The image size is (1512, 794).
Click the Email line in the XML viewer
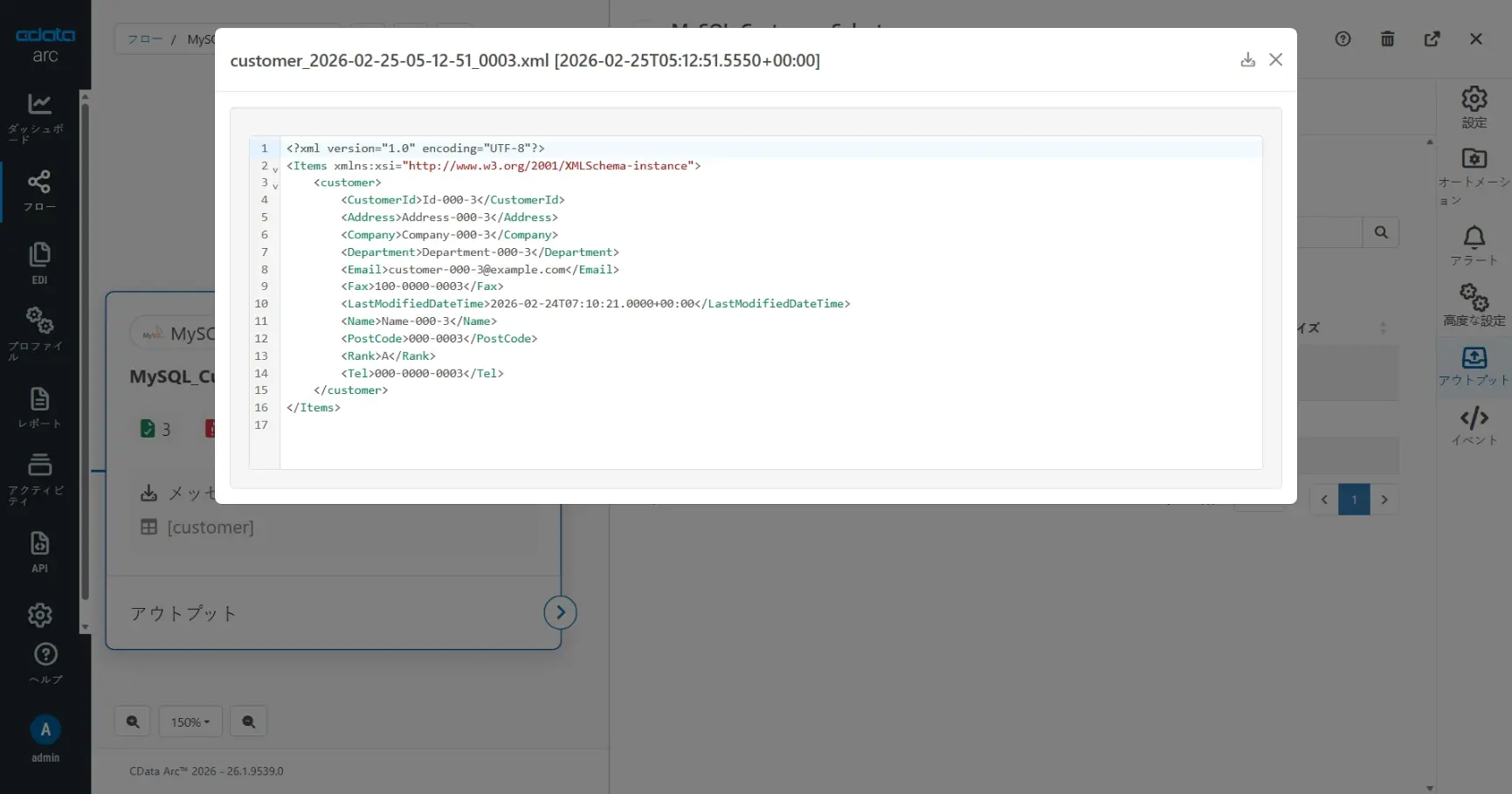click(x=480, y=270)
